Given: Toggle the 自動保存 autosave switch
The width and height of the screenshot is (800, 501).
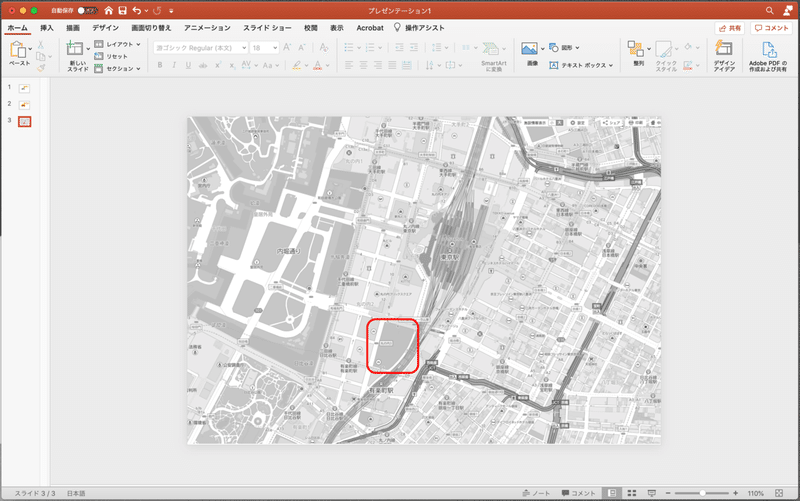Looking at the screenshot, I should point(87,10).
